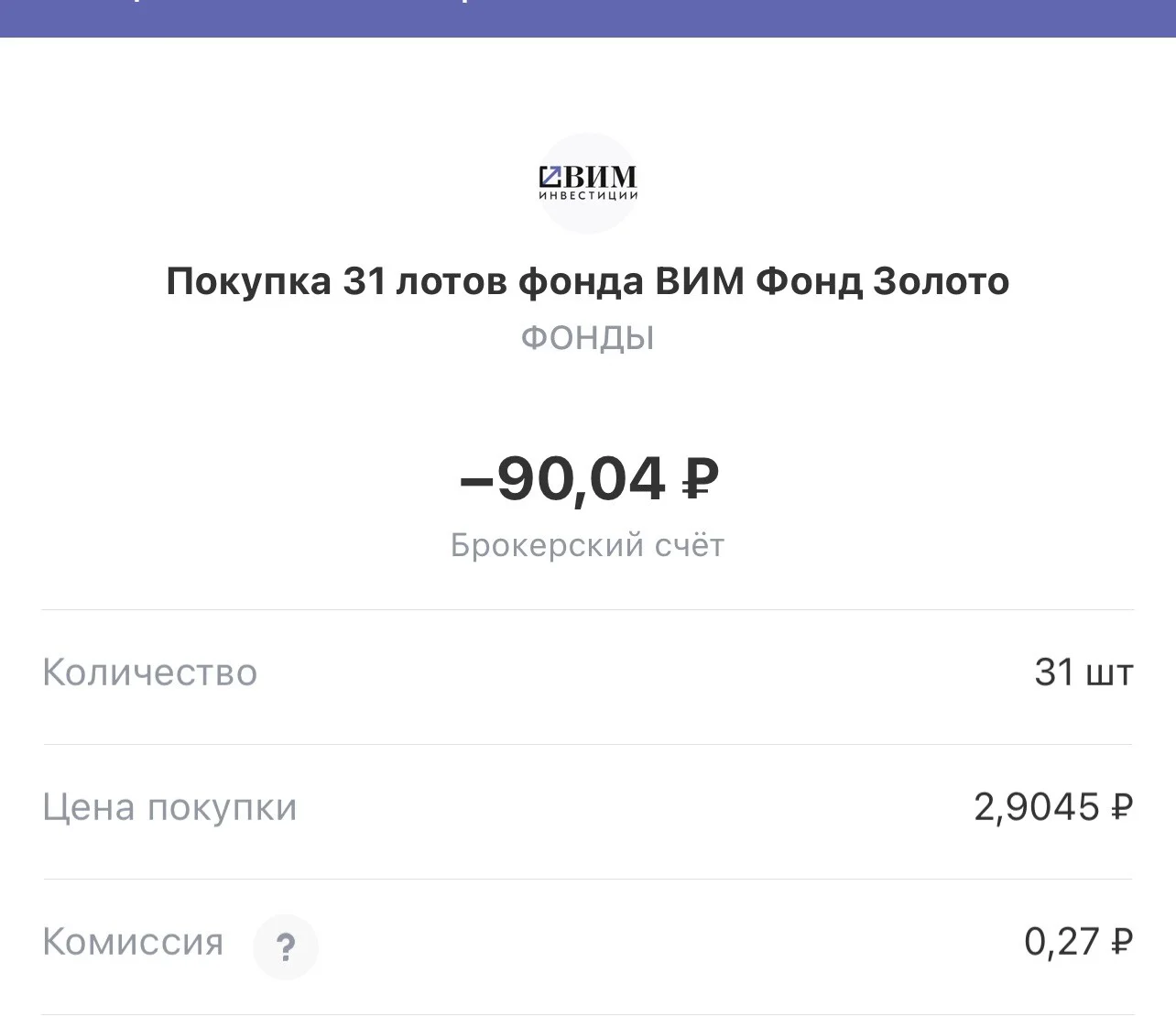
Task: Select the Цена покупки row label
Action: coord(170,808)
